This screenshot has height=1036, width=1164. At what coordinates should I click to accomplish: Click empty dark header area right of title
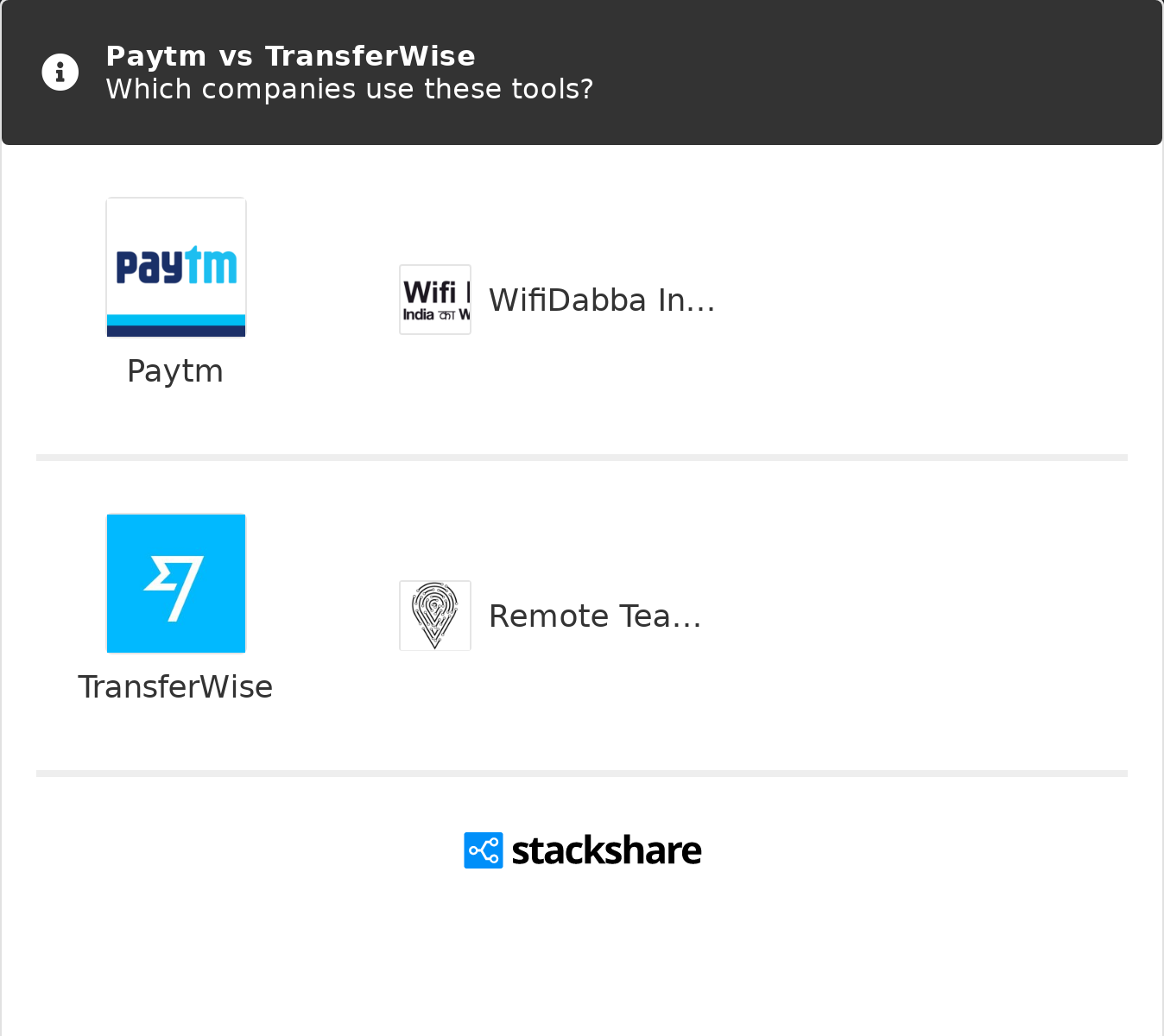[x=864, y=73]
